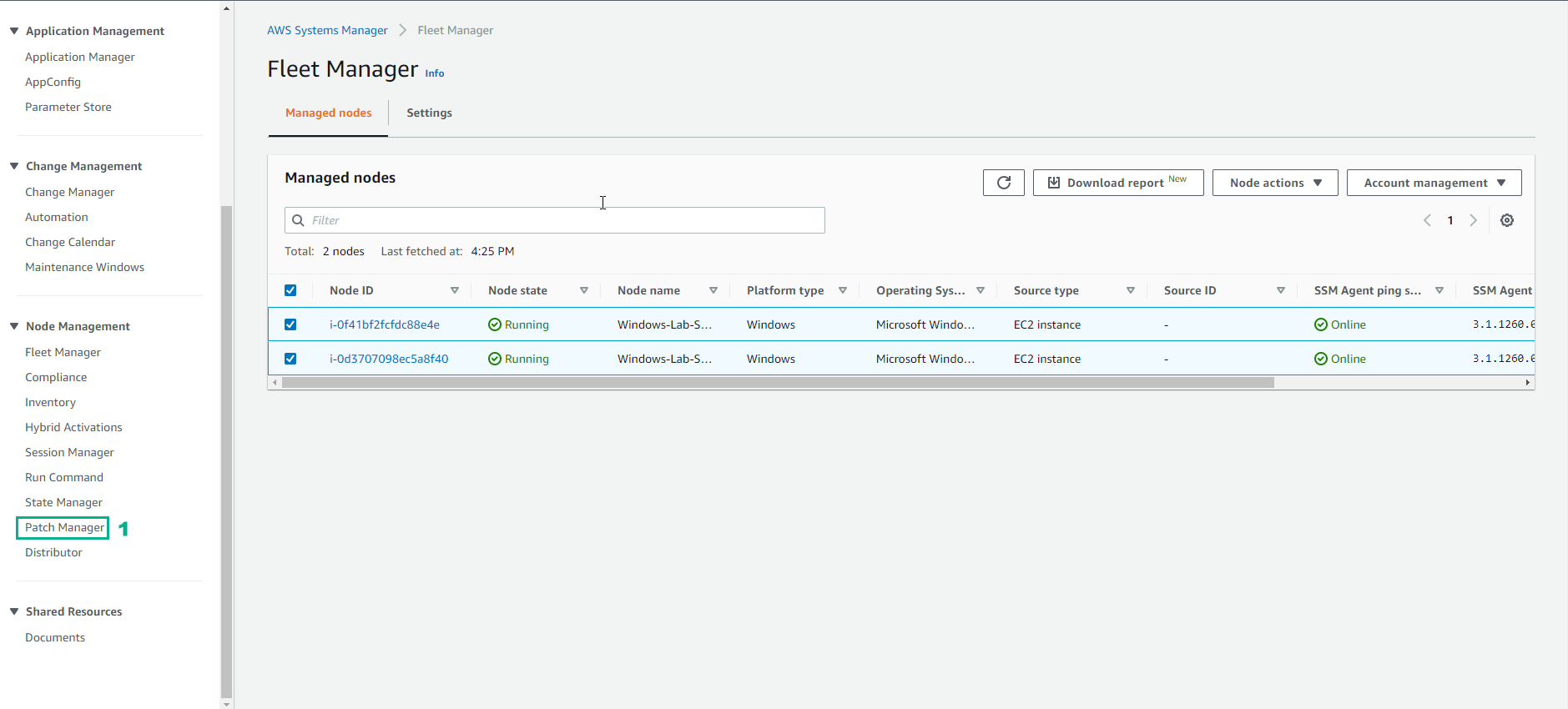Screen dimensions: 1568x709
Task: Click EC2 instance cell of first node
Action: tap(1047, 324)
